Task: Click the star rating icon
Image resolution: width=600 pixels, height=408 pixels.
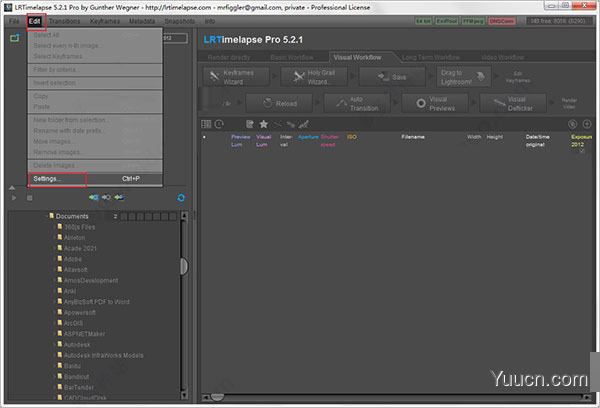Action: tap(263, 124)
